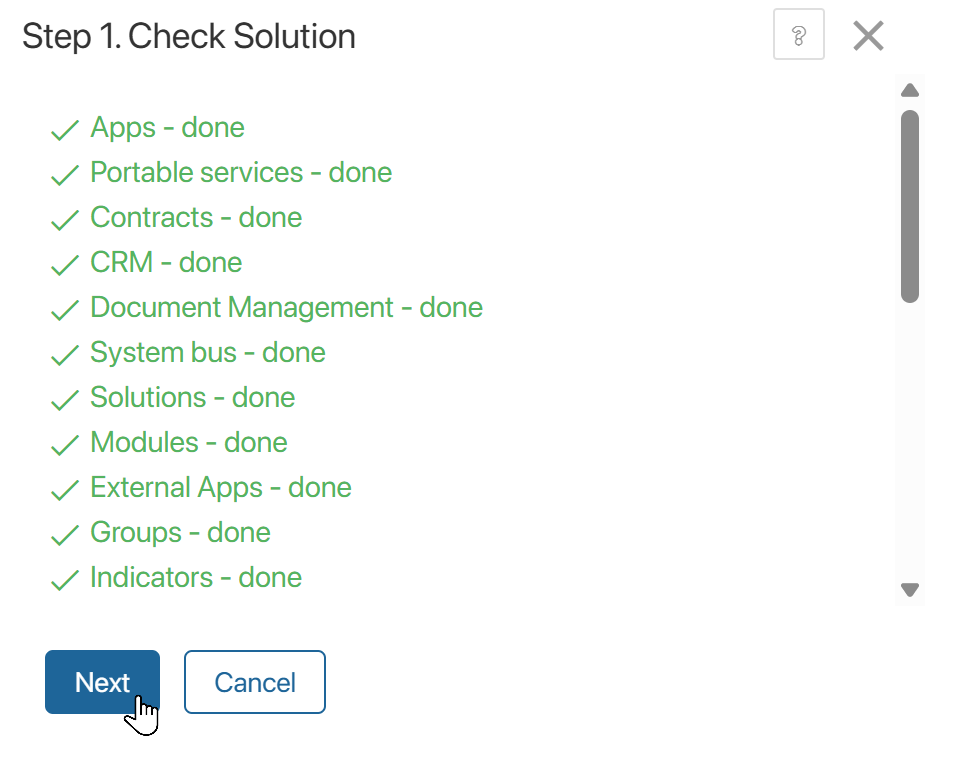Select the External Apps - done entry

(x=220, y=489)
